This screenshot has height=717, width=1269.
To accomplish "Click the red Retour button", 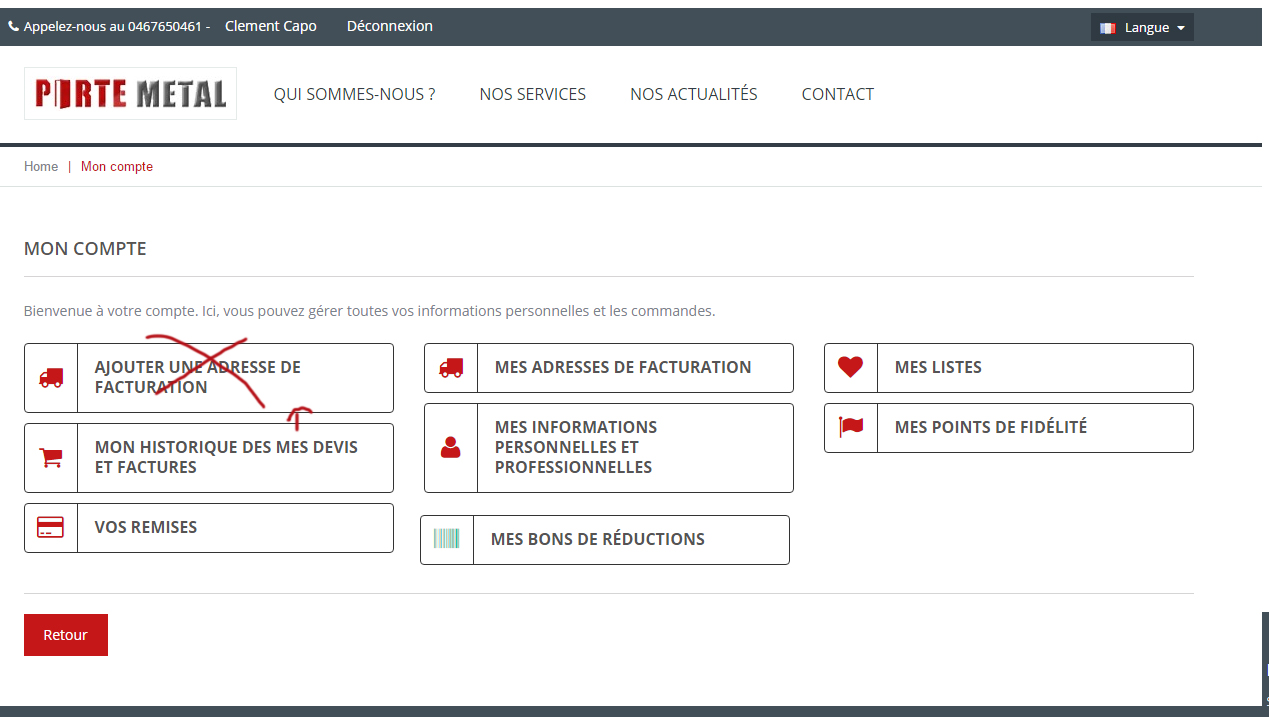I will click(x=66, y=635).
